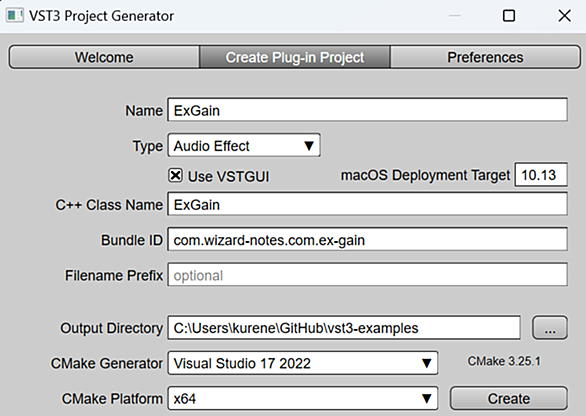Viewport: 586px width, 416px height.
Task: Click the Create button
Action: 509,398
